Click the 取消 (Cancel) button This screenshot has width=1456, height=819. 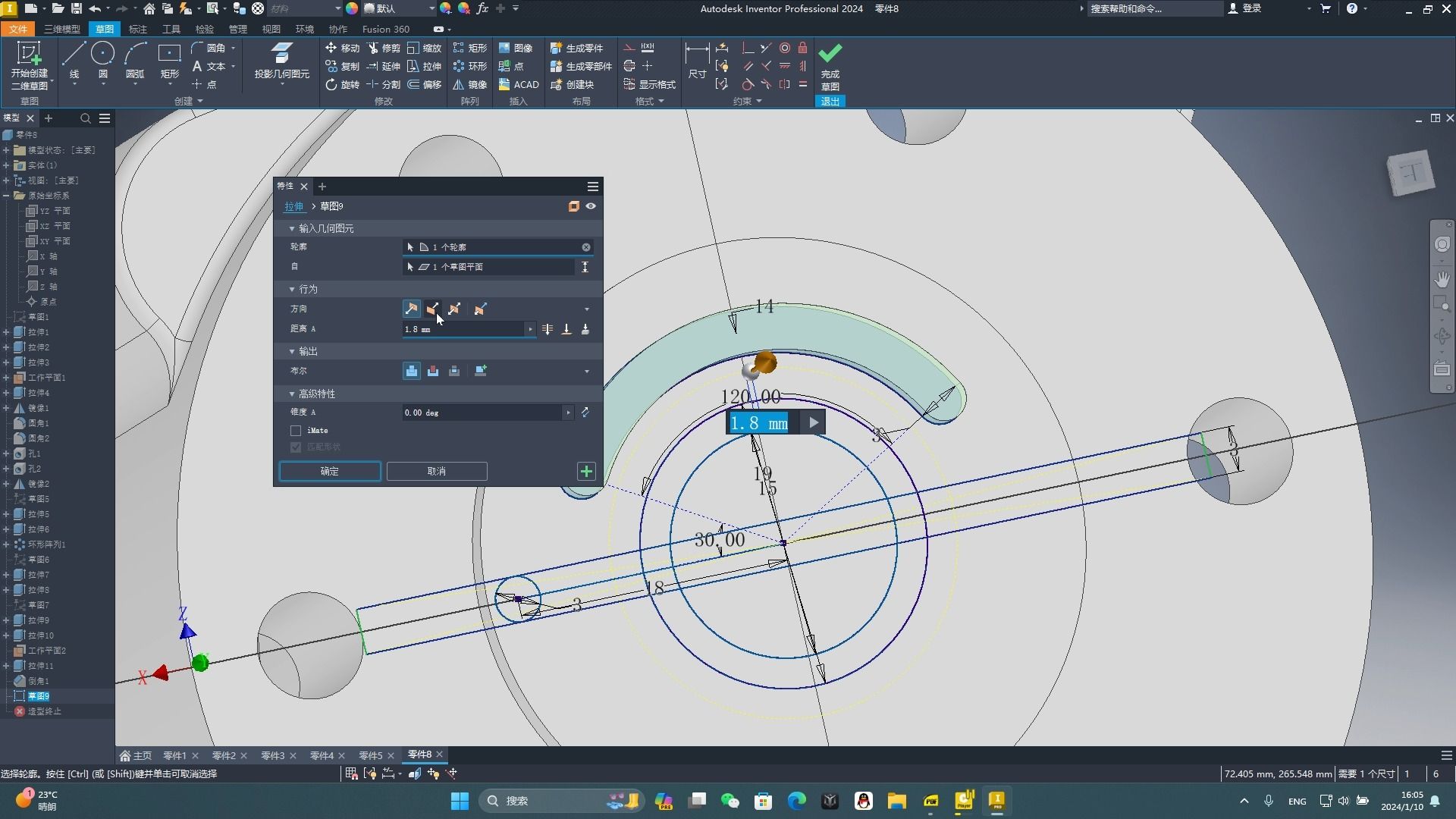[437, 471]
